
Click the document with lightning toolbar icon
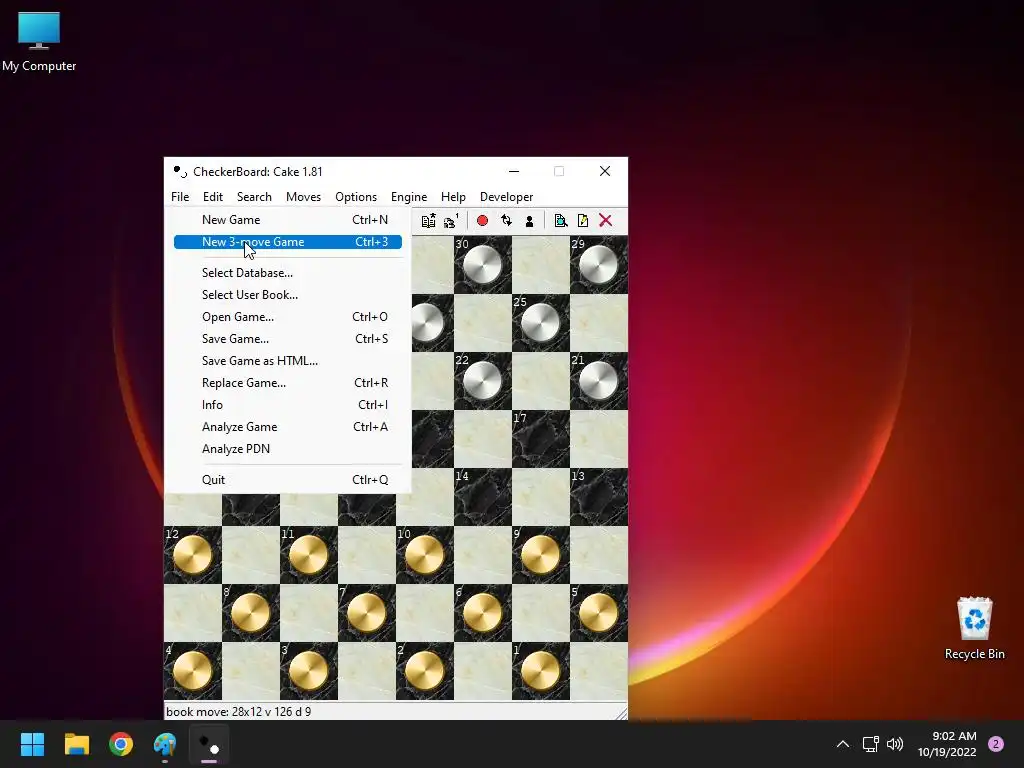coord(583,221)
